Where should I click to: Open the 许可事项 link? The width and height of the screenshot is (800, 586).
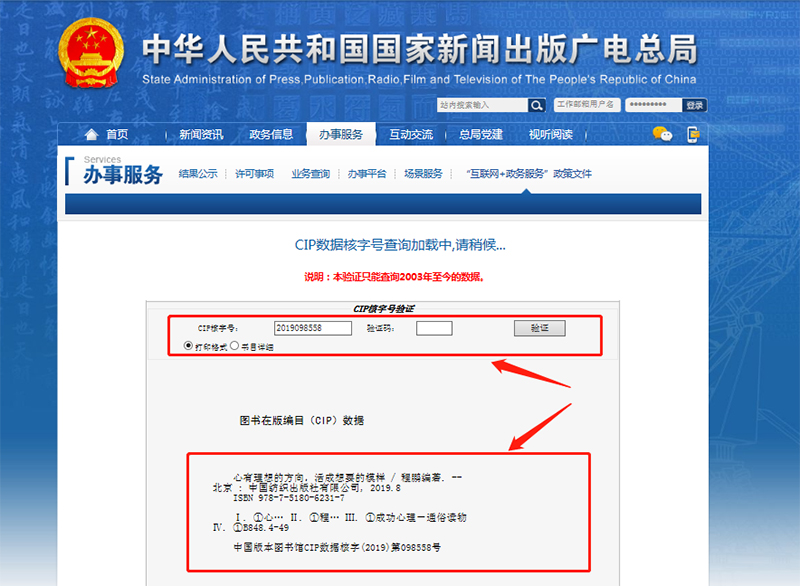click(254, 174)
